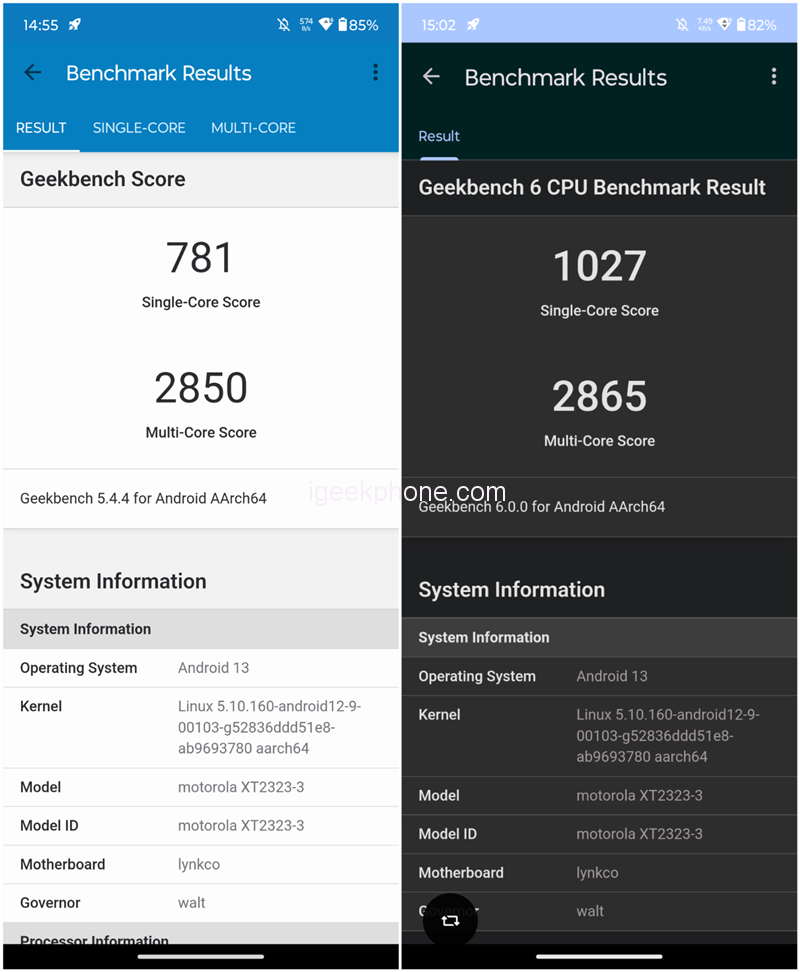Tap the floating screen rotate button
Image resolution: width=800 pixels, height=972 pixels.
tap(450, 920)
